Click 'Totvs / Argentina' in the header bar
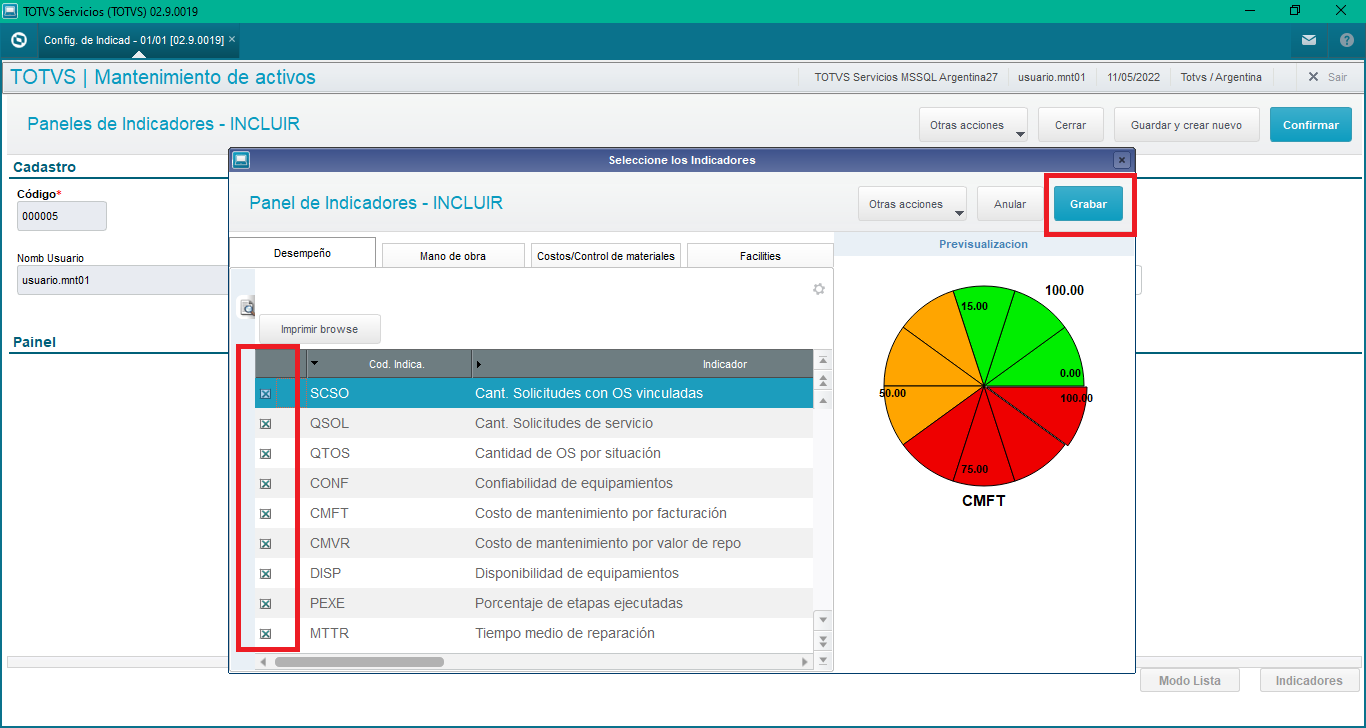The width and height of the screenshot is (1366, 728). click(x=1221, y=77)
